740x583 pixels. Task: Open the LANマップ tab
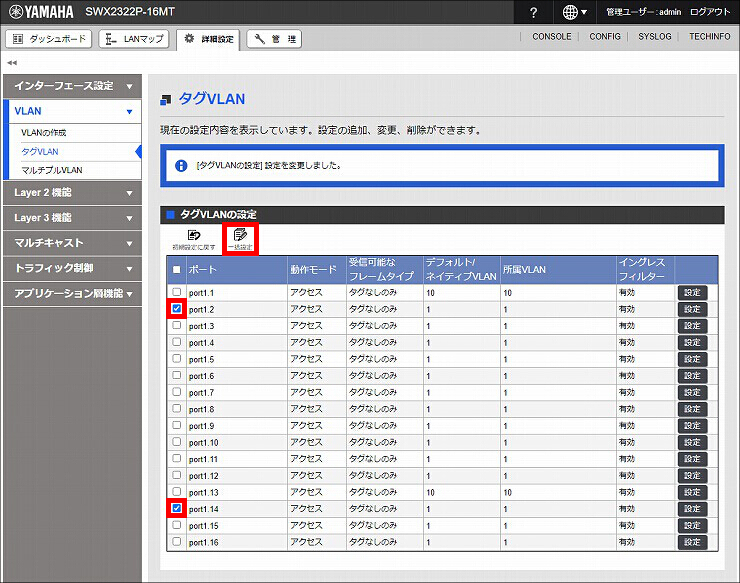pyautogui.click(x=135, y=39)
